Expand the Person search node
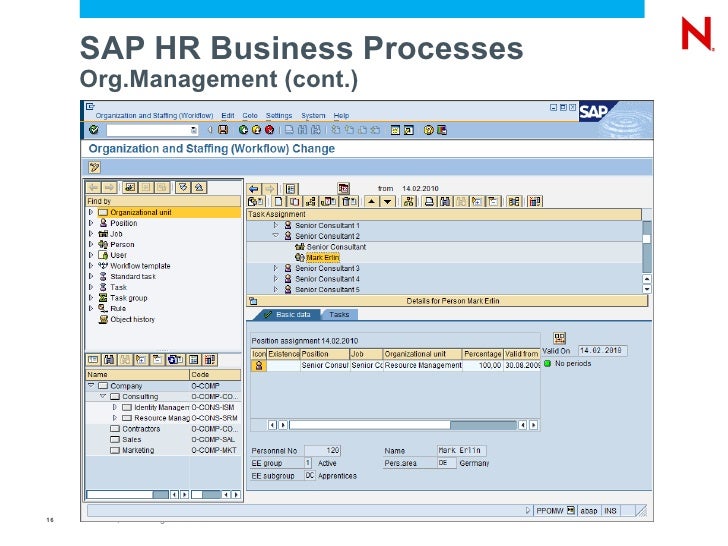The width and height of the screenshot is (728, 546). (91, 244)
